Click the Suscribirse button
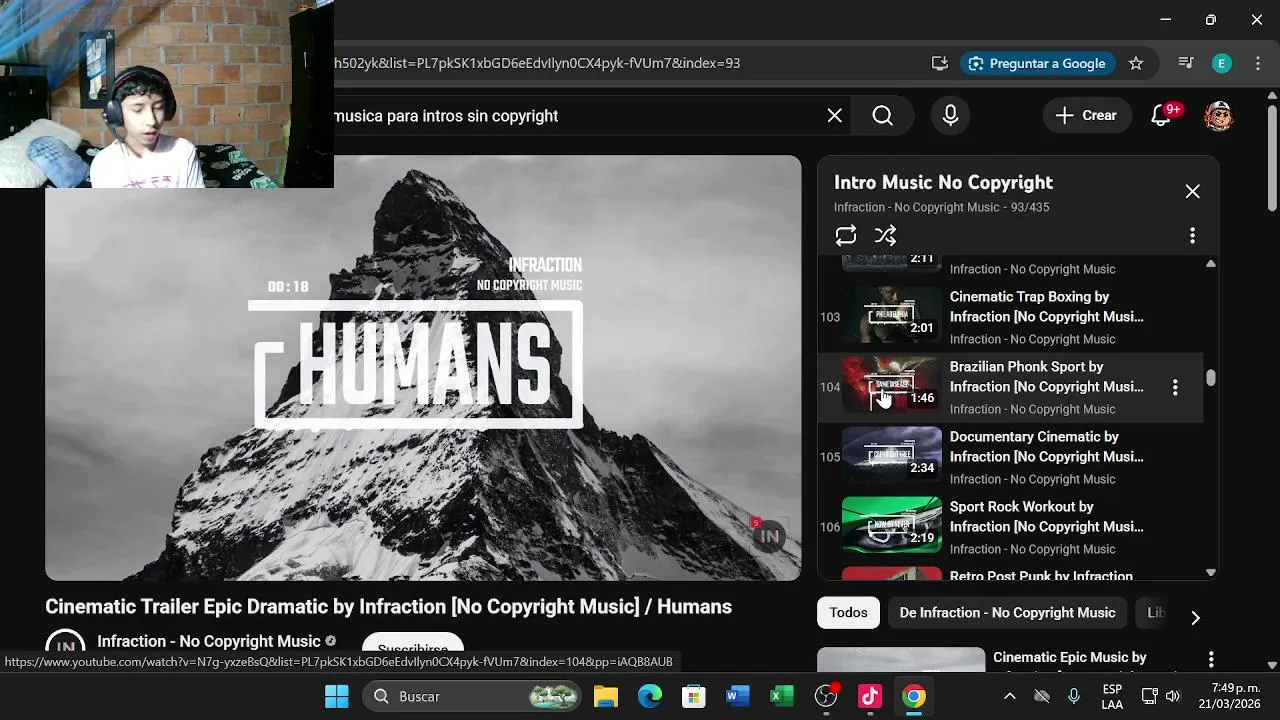Viewport: 1280px width, 720px height. pyautogui.click(x=413, y=645)
